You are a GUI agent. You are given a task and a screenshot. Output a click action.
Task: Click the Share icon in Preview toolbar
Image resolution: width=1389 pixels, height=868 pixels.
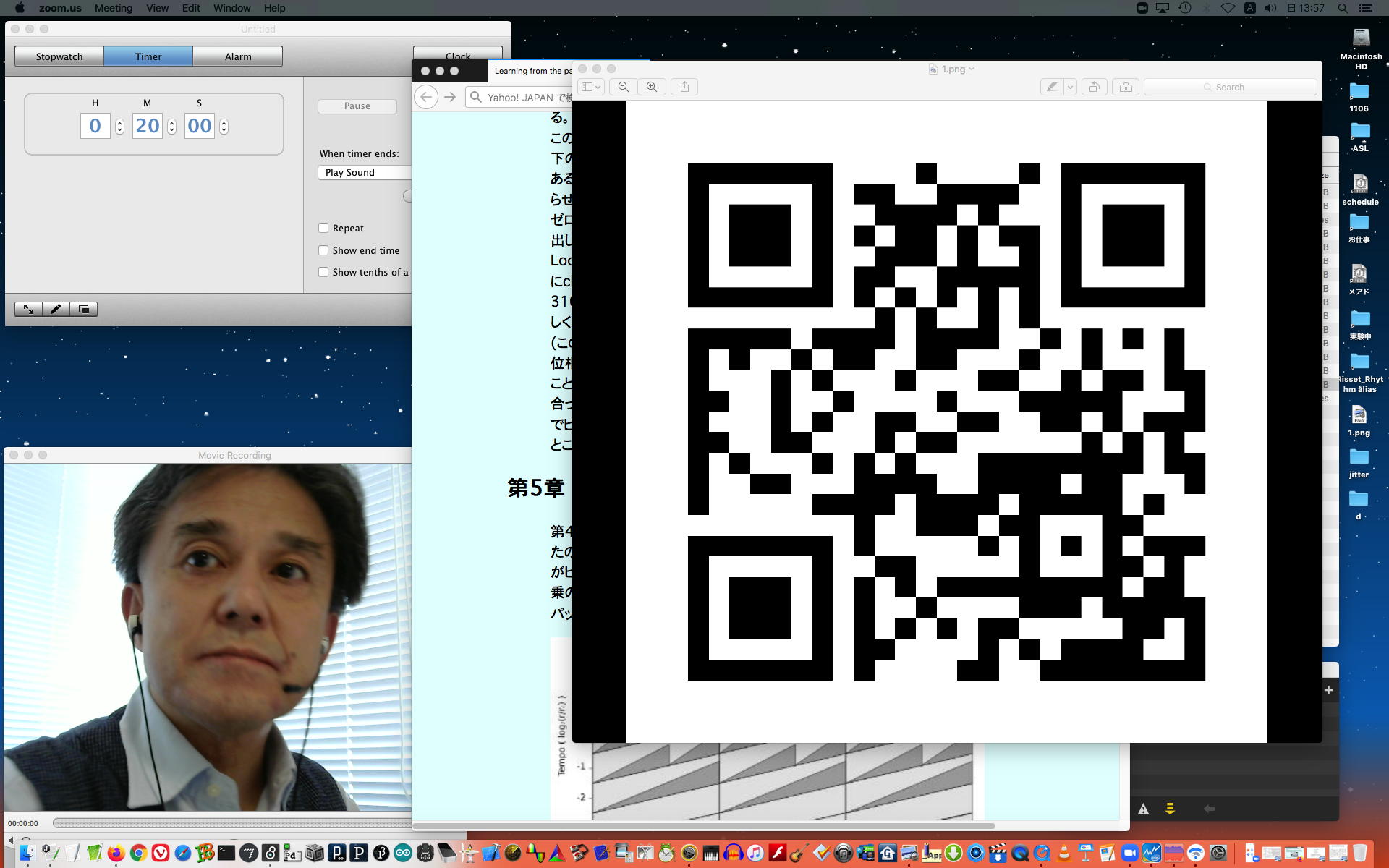pos(684,87)
